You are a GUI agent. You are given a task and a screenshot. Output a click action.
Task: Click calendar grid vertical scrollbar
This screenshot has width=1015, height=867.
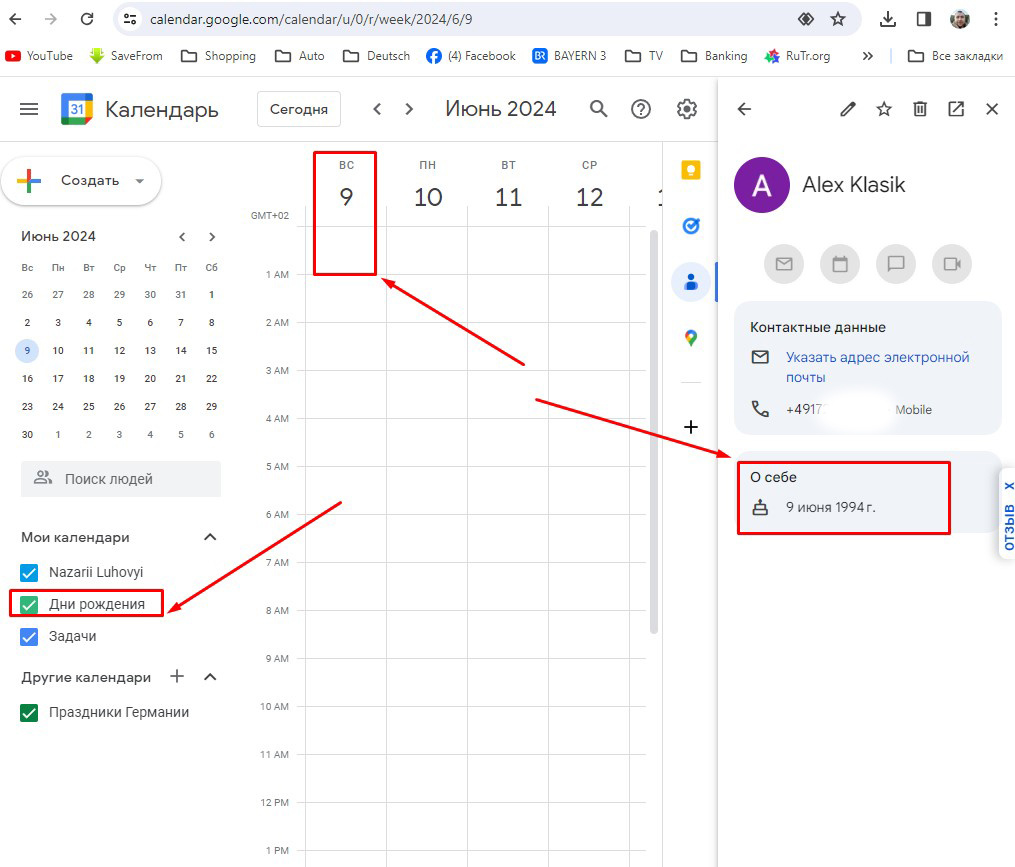[654, 432]
